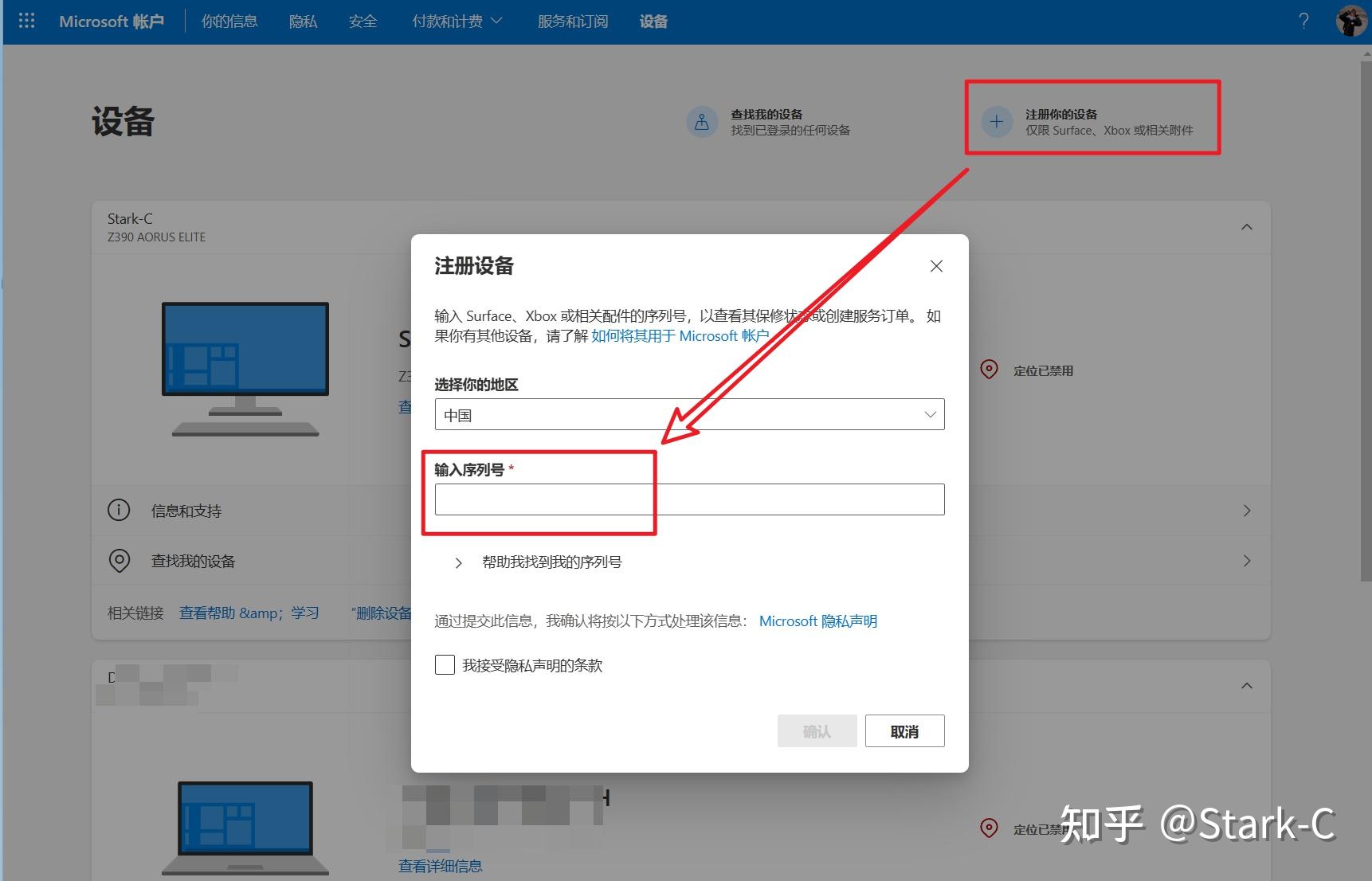
Task: Click the 注册你的设备 title text
Action: pyautogui.click(x=1061, y=114)
